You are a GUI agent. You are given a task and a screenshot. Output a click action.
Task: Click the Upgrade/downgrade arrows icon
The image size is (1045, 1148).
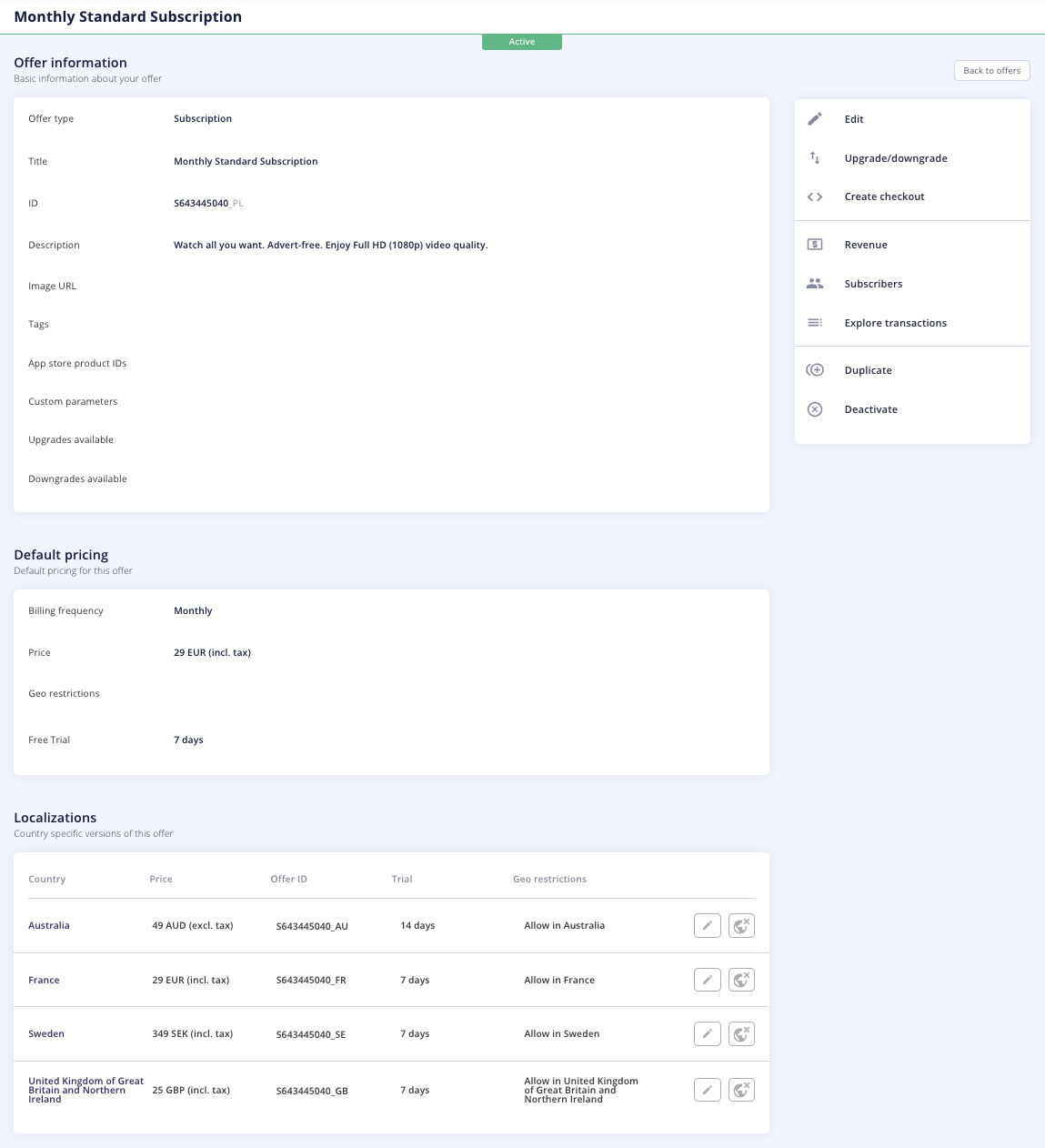pyautogui.click(x=815, y=158)
